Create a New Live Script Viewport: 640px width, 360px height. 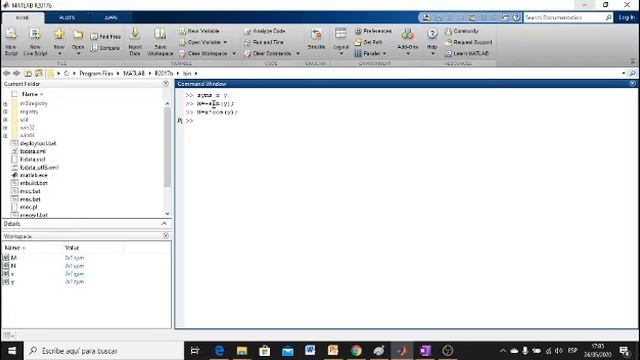[35, 41]
